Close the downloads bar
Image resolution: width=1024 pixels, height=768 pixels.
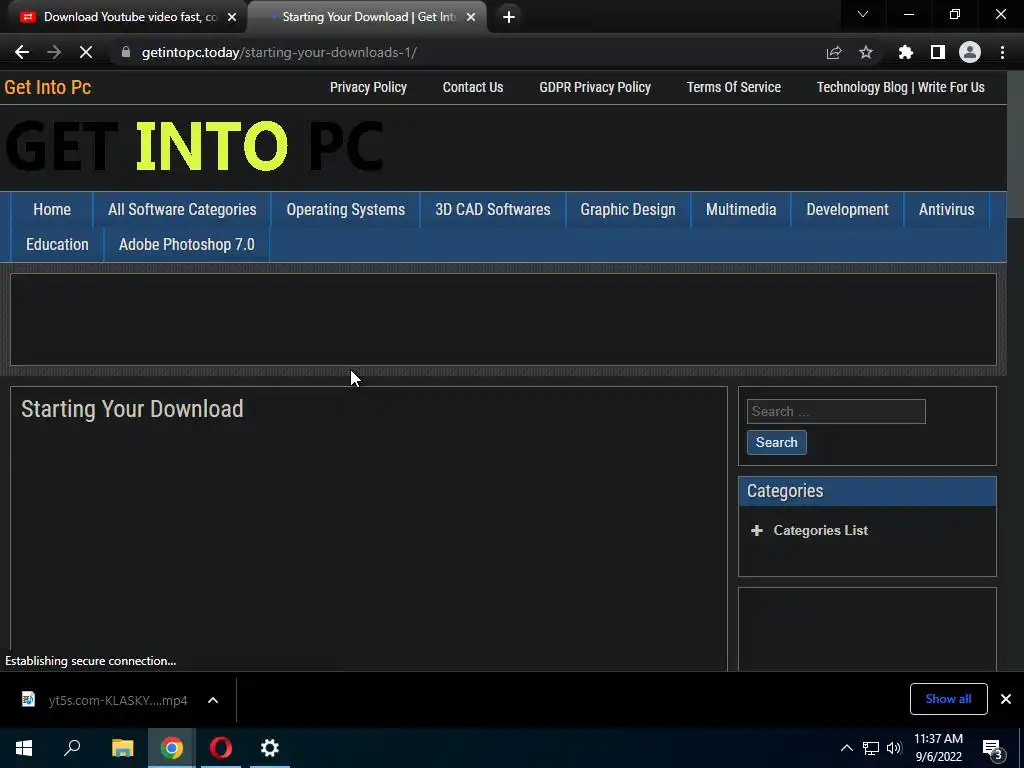tap(1006, 699)
